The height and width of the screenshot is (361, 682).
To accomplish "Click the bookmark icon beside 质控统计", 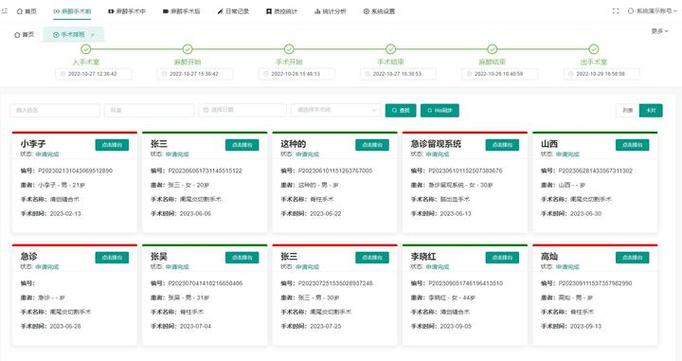I will click(x=269, y=11).
